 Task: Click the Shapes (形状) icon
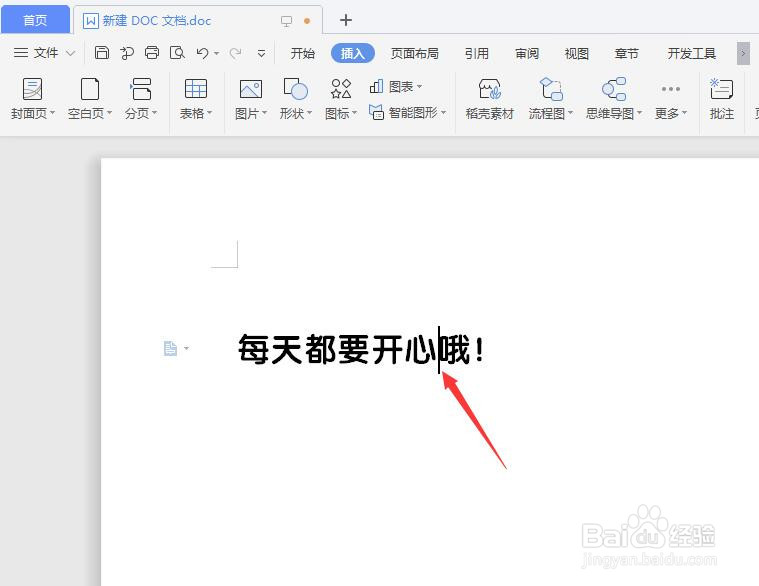(x=295, y=89)
